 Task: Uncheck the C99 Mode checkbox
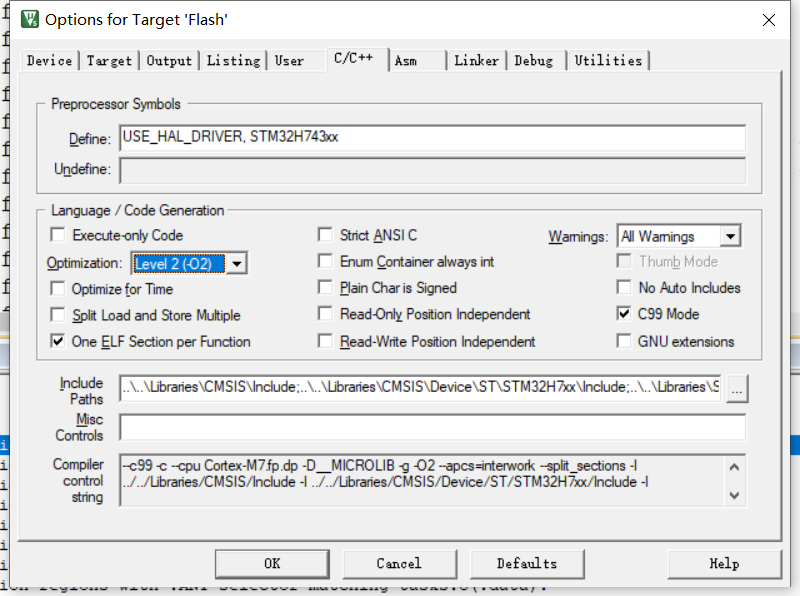623,313
